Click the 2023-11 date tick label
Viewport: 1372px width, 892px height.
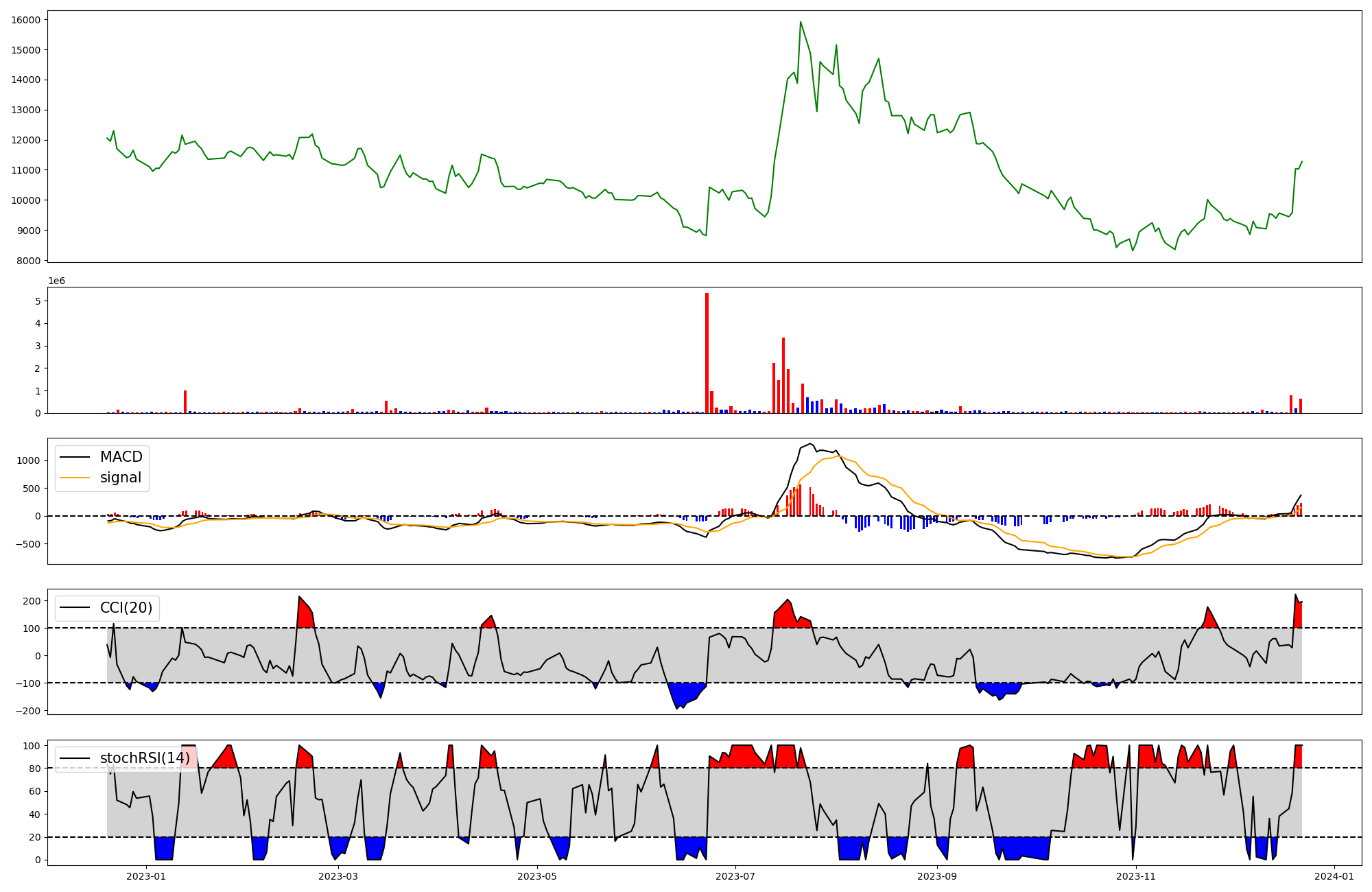tap(1136, 876)
